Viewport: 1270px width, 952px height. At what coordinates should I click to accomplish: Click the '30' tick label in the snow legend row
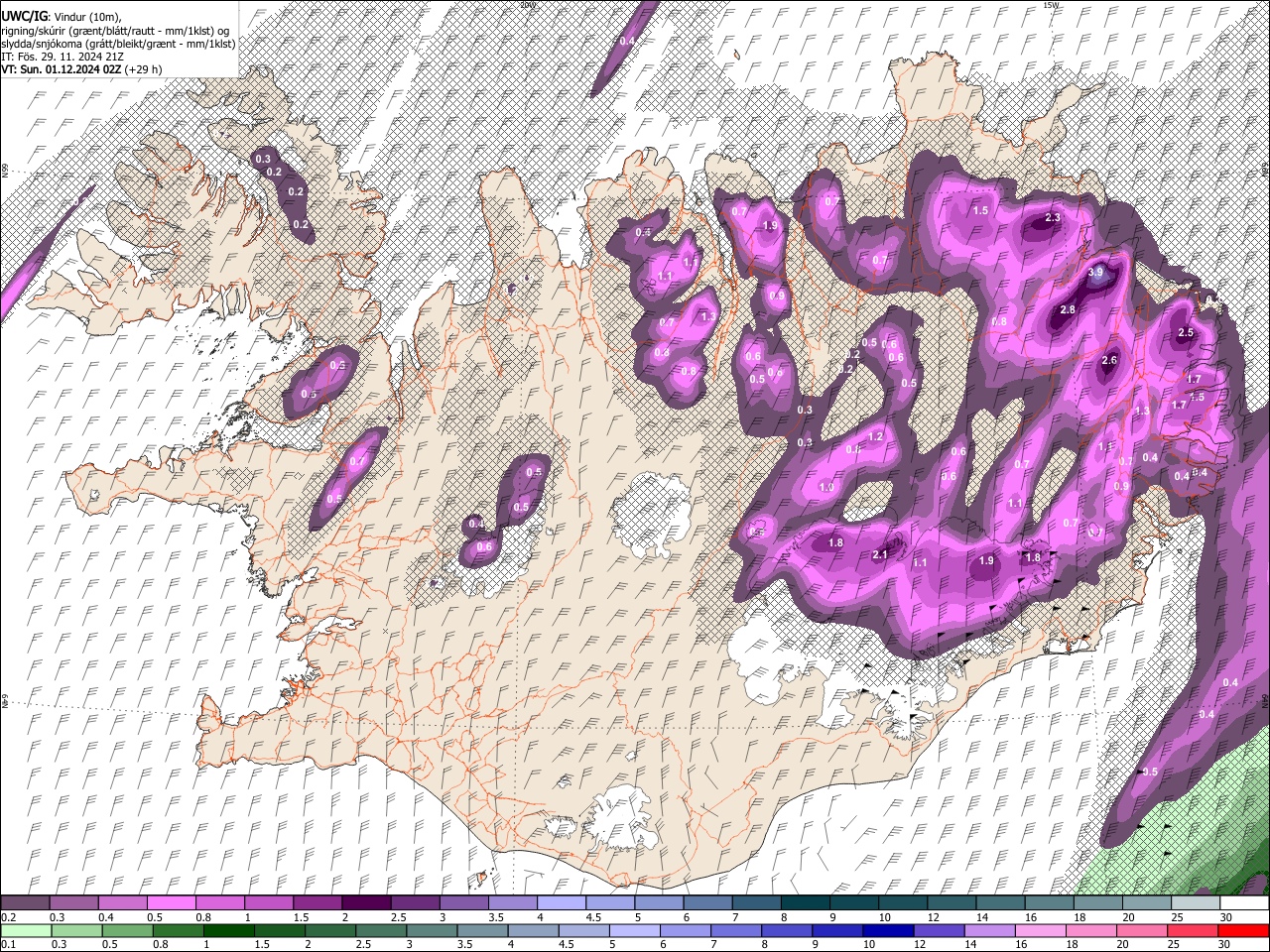(x=1225, y=917)
